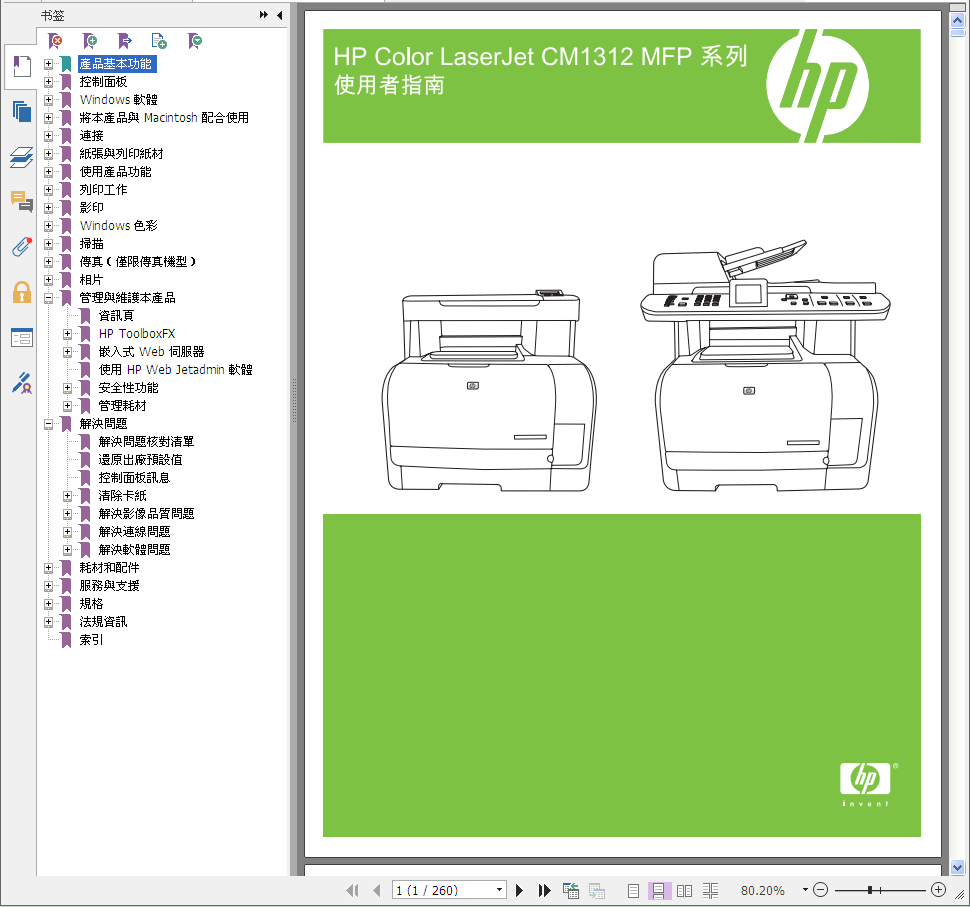Open the Security padlock panel icon
The height and width of the screenshot is (907, 970).
[x=22, y=292]
